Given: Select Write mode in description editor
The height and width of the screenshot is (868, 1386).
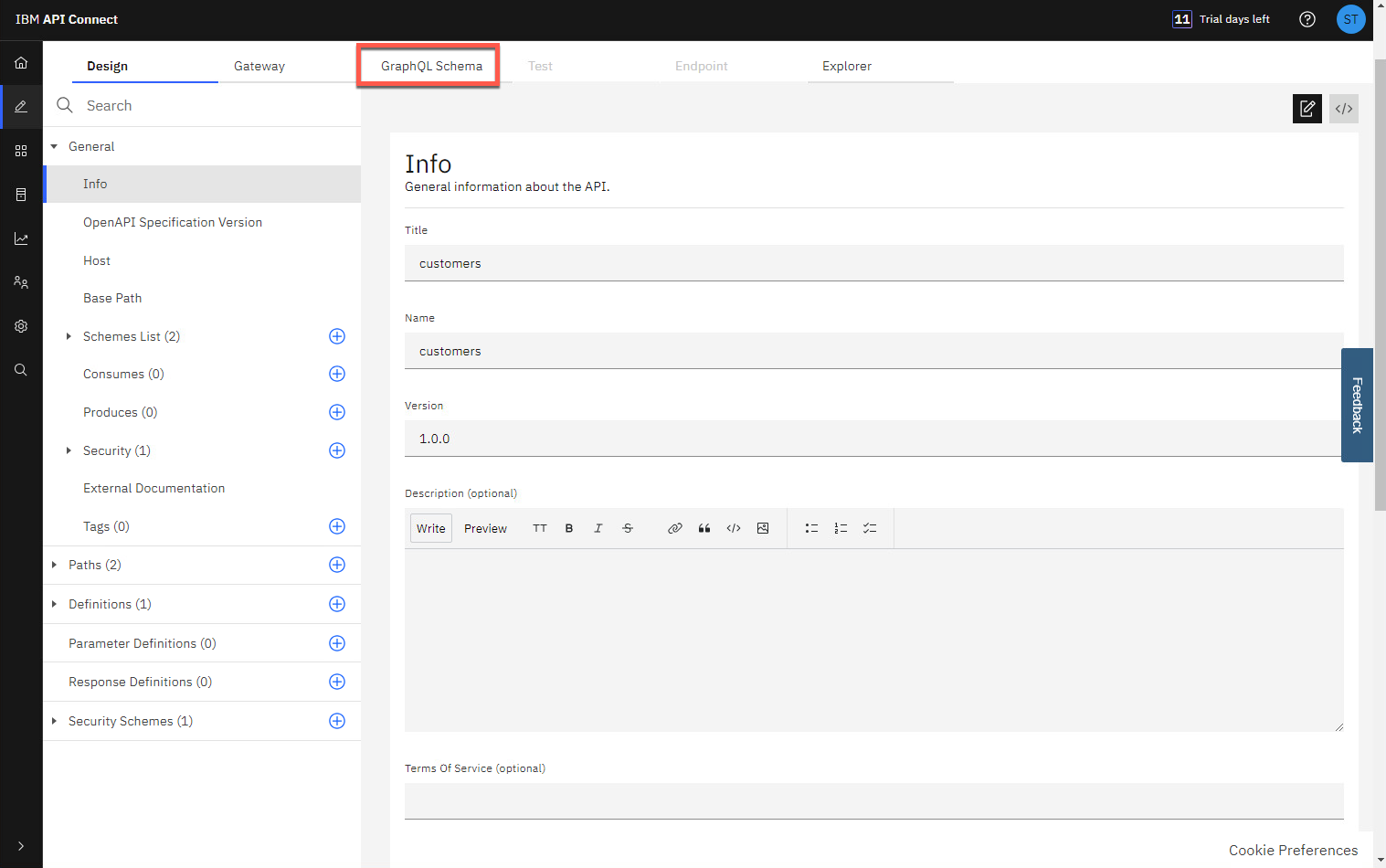Looking at the screenshot, I should (431, 528).
